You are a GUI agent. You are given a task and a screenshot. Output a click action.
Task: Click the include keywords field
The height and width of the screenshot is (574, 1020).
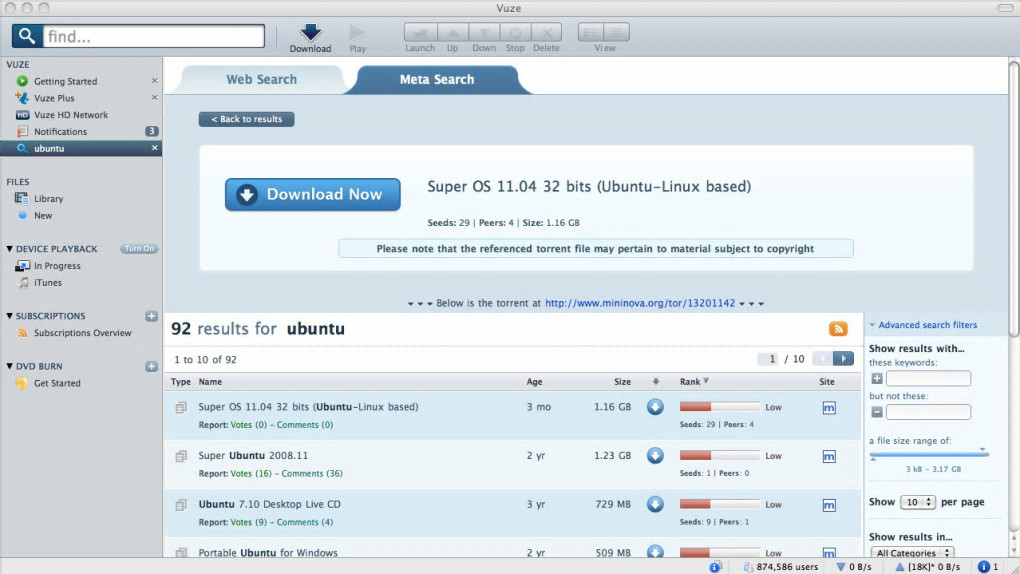[928, 379]
